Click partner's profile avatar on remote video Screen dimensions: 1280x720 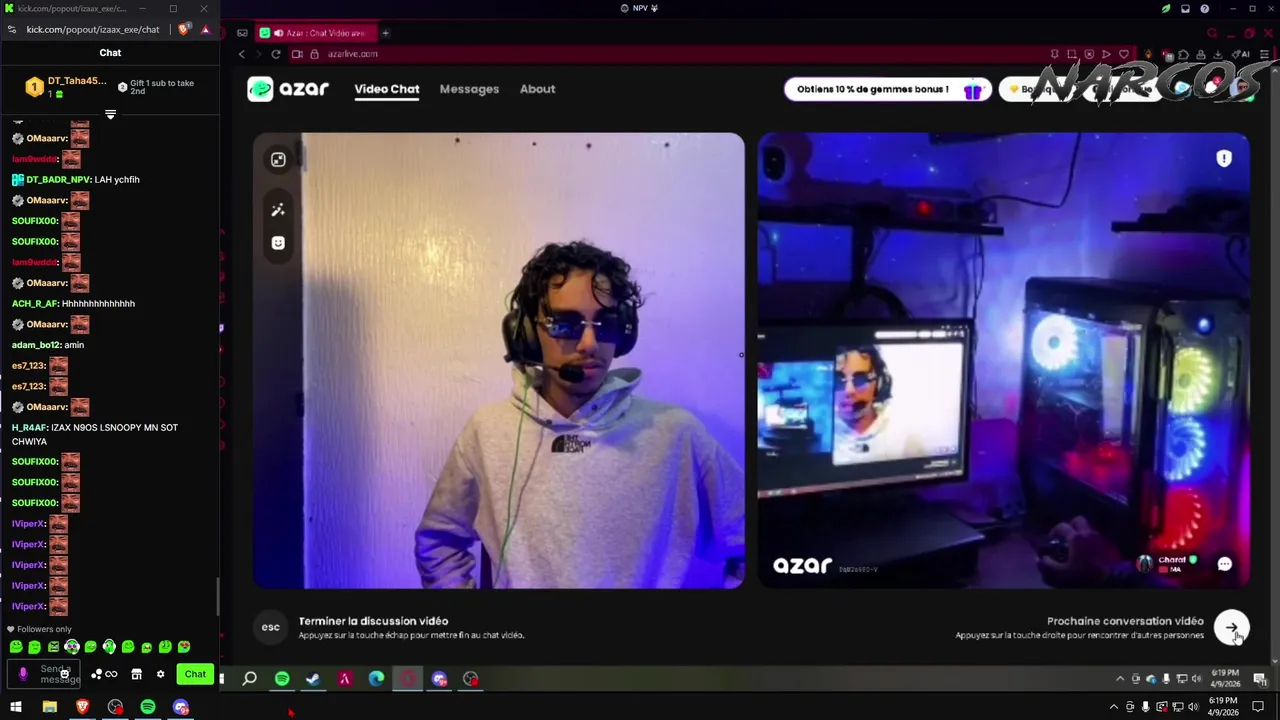point(1145,564)
